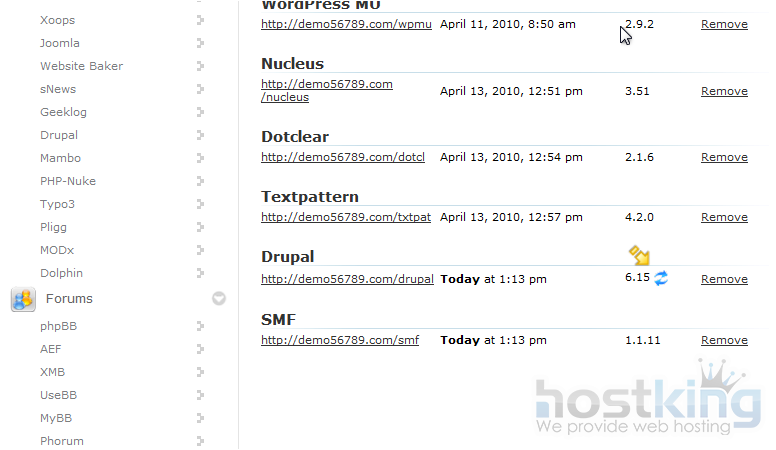The width and height of the screenshot is (776, 450).
Task: Remove the Drupal installation
Action: tap(724, 279)
